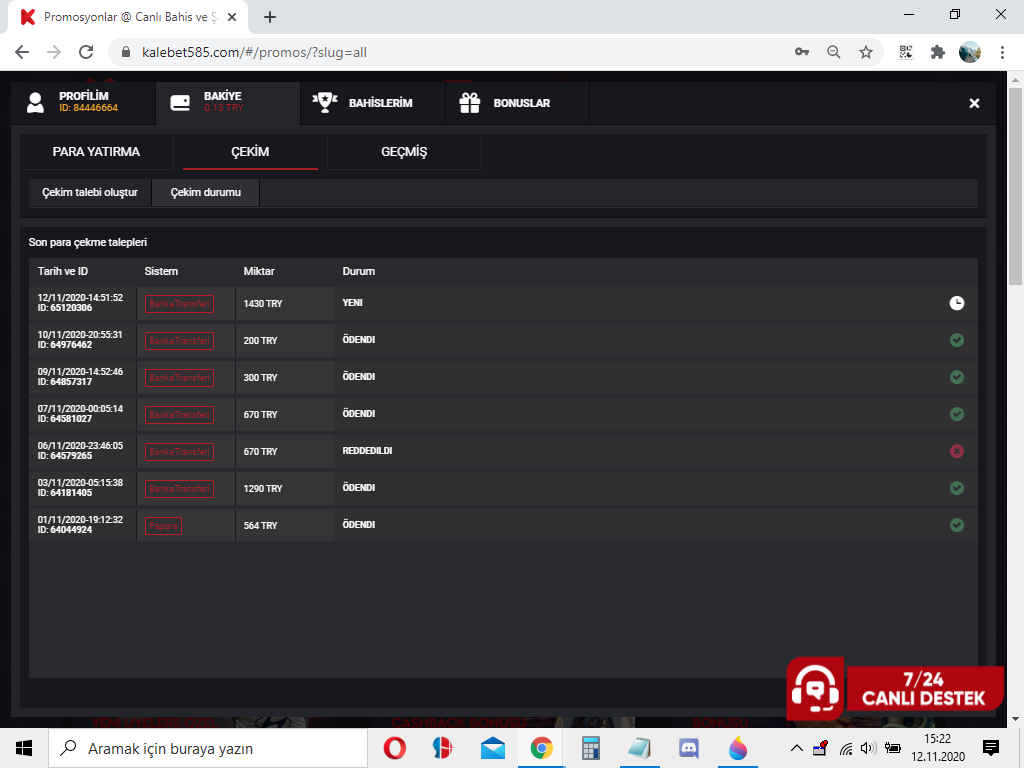The width and height of the screenshot is (1024, 768).
Task: Open Windows notification center icon
Action: (991, 748)
